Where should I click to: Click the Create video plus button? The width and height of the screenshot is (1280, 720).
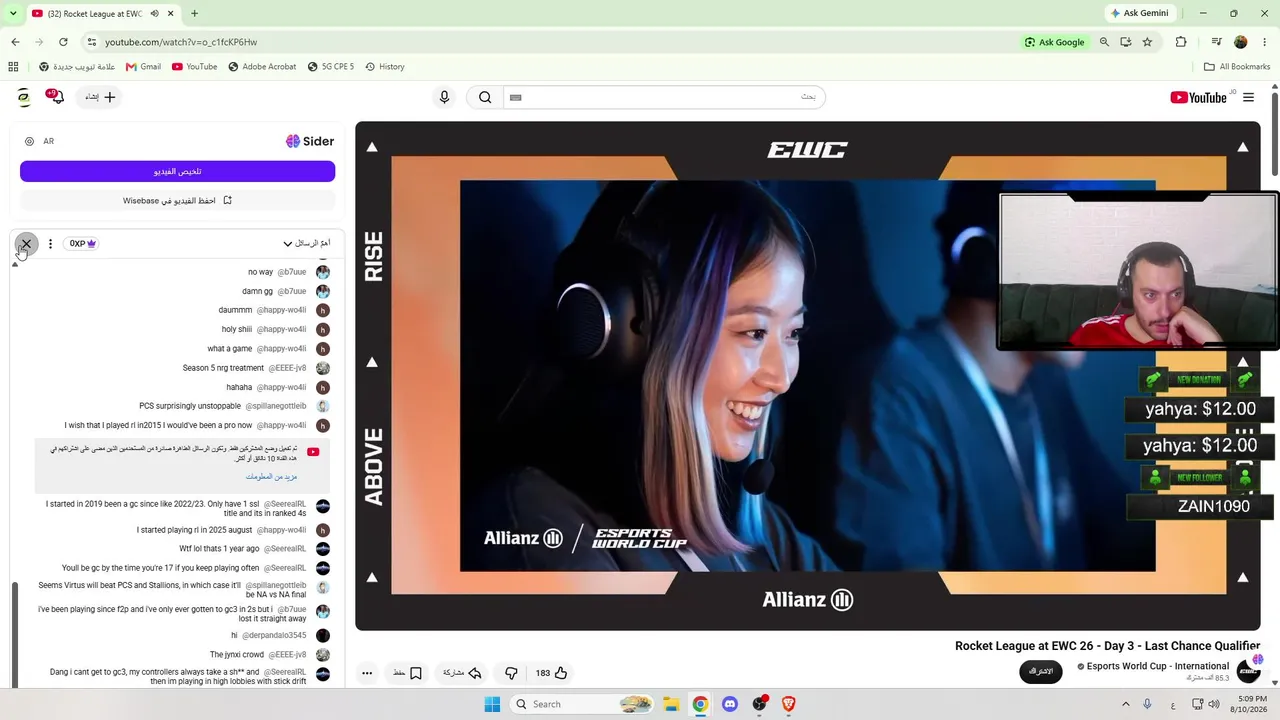tap(101, 97)
